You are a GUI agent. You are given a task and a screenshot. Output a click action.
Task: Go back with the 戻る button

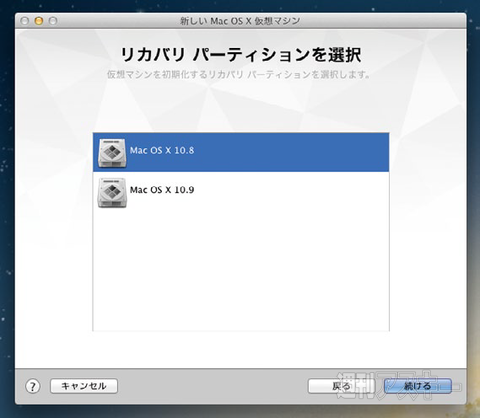coord(341,386)
